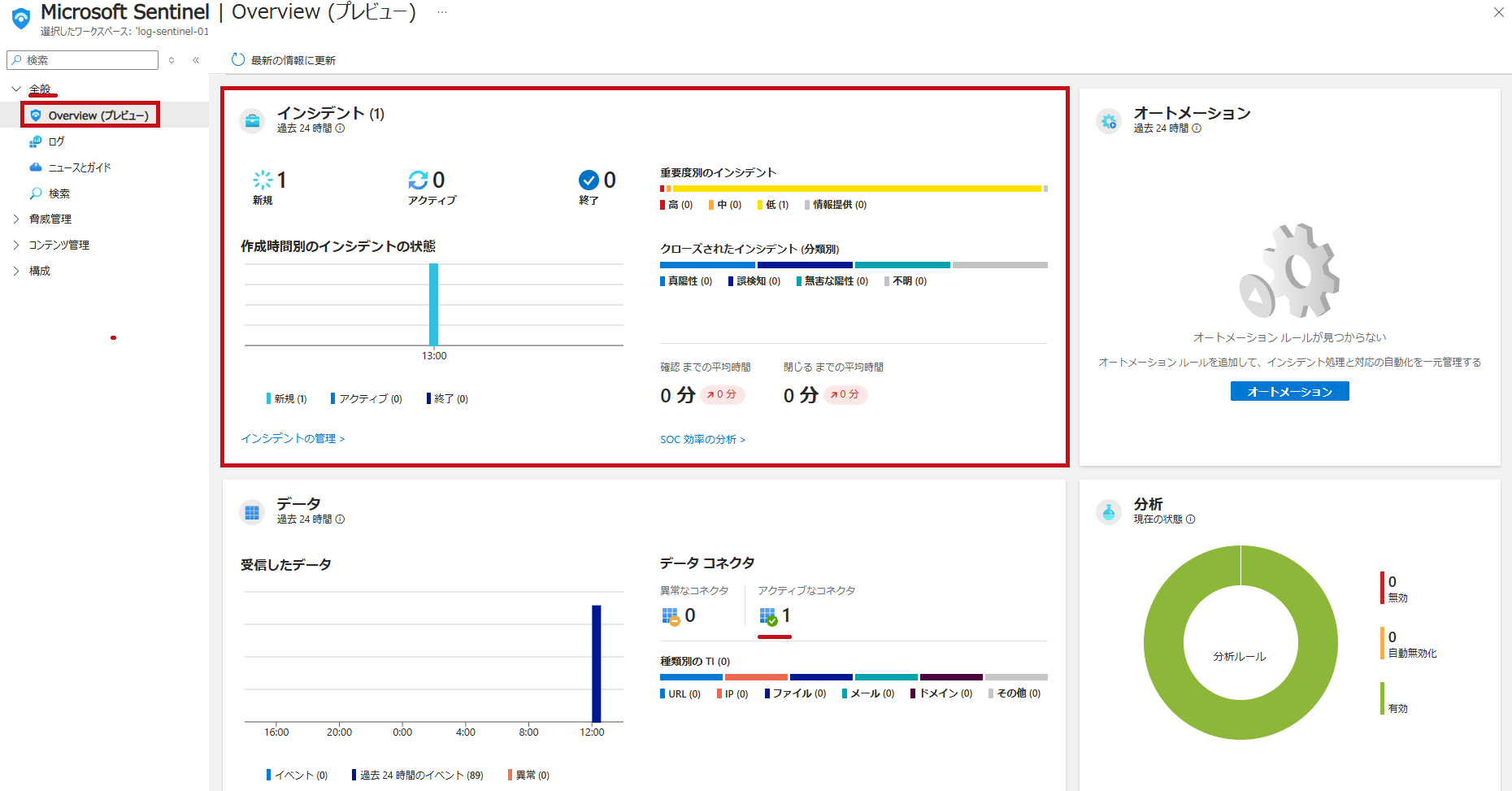Click the magnifier icon beside 検索 item
This screenshot has width=1512, height=791.
pos(35,193)
